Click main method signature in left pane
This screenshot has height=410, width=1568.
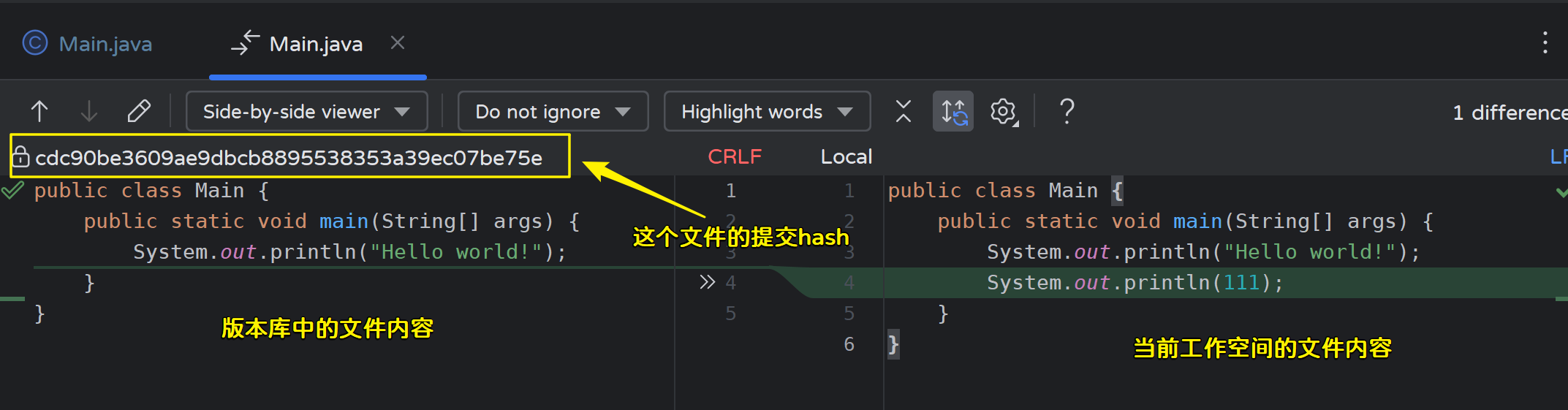pyautogui.click(x=332, y=221)
